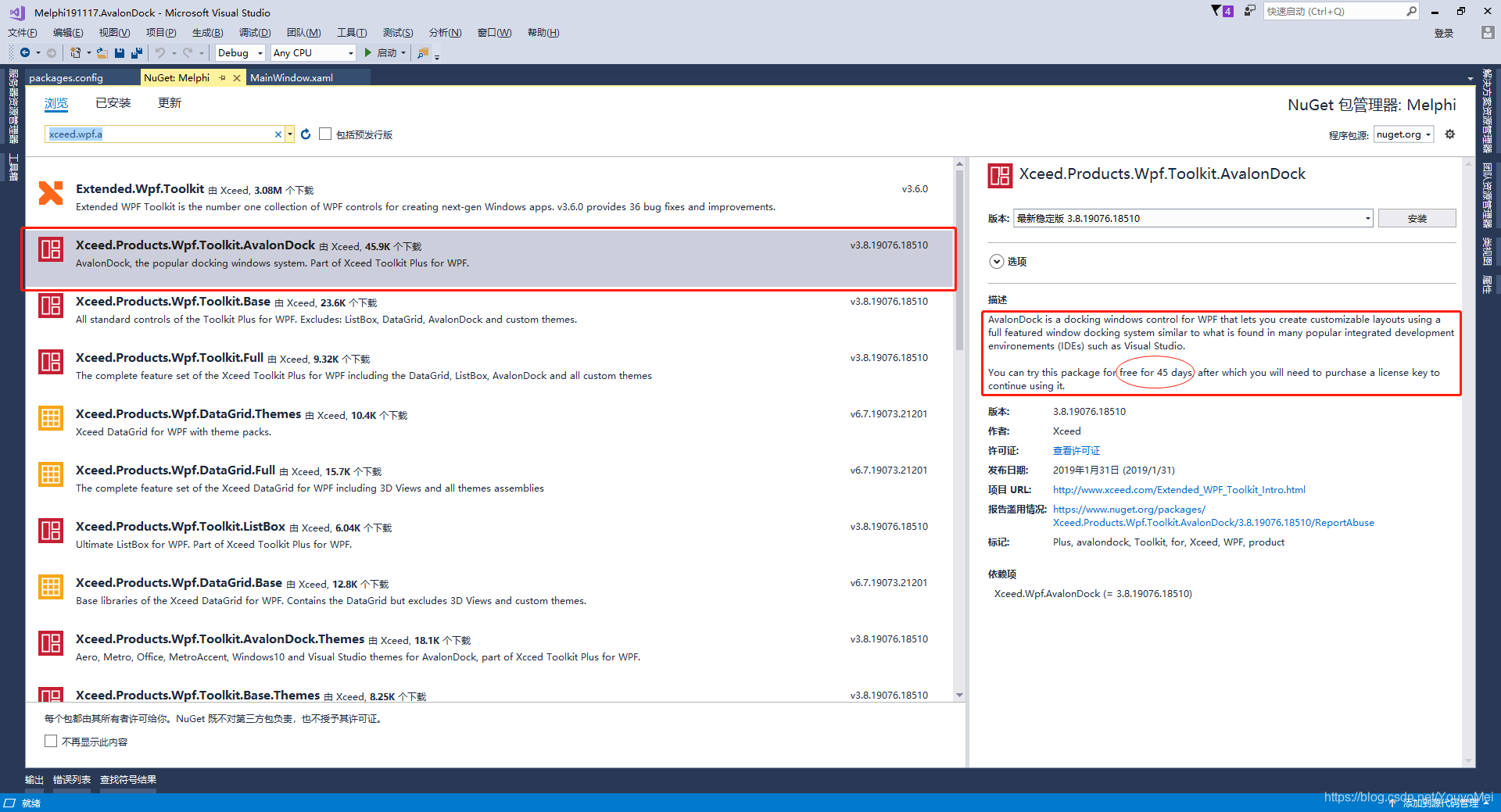1501x812 pixels.
Task: Click the Save All icon
Action: click(x=137, y=52)
